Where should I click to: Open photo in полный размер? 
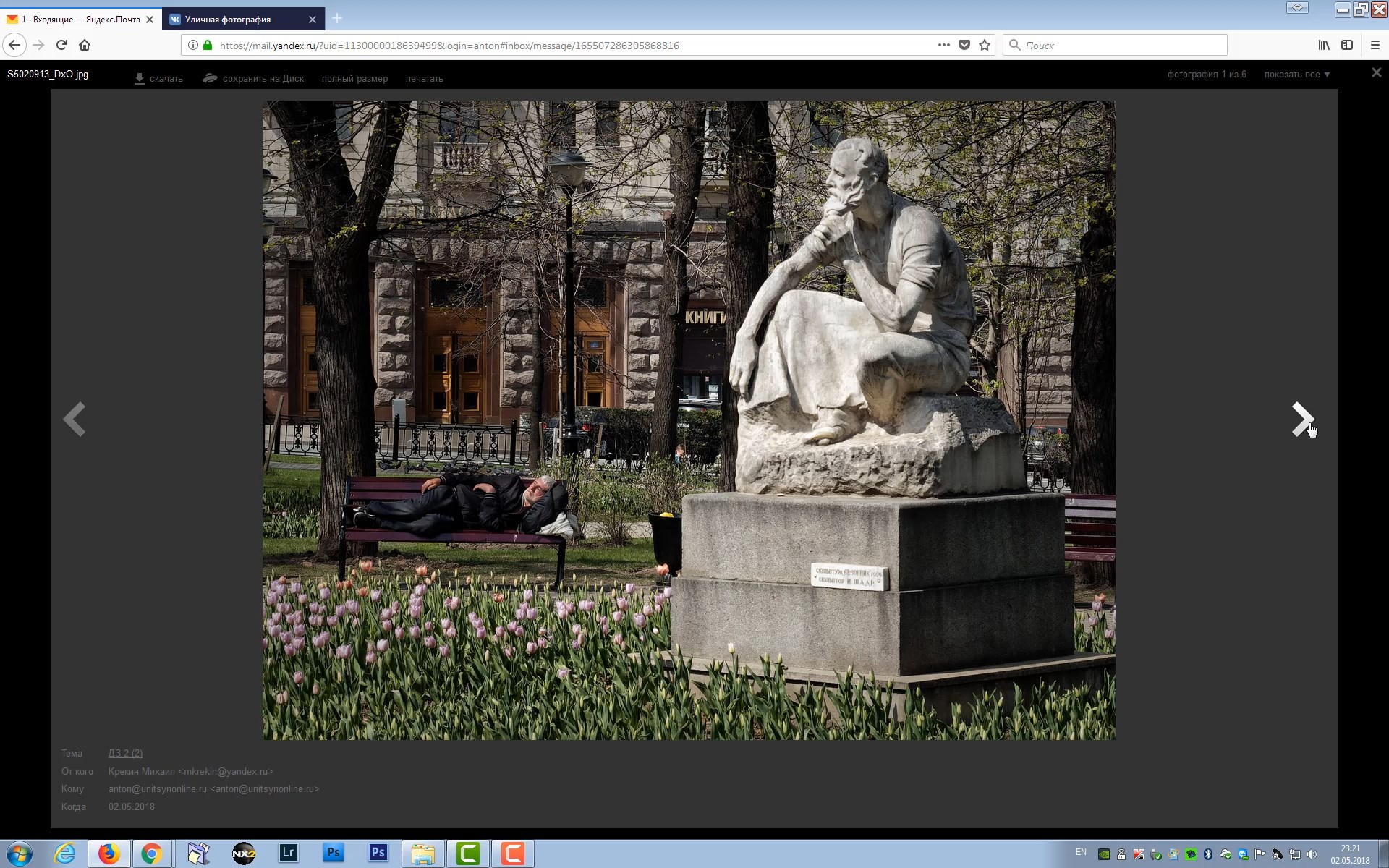click(354, 78)
